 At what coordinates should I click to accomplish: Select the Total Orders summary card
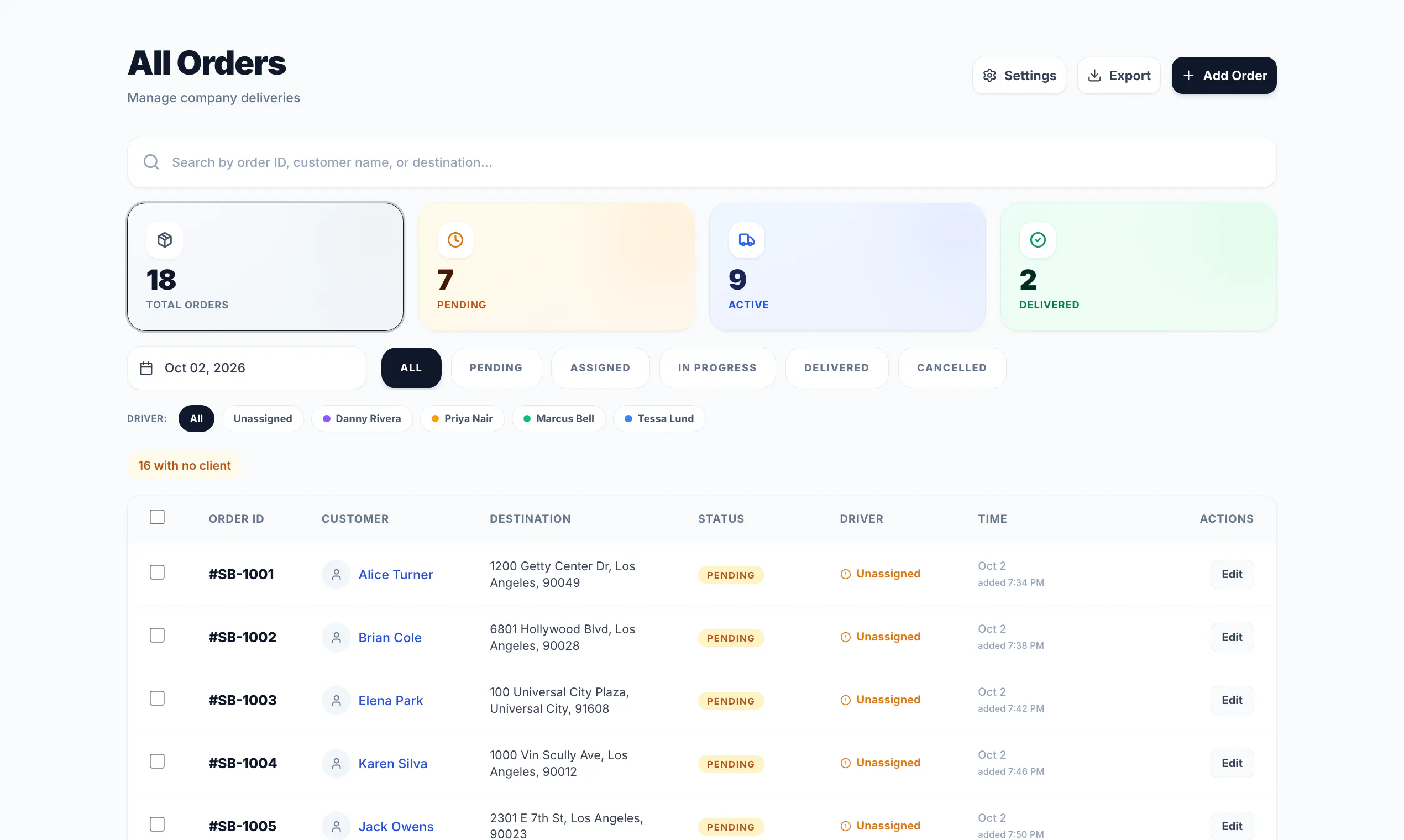pyautogui.click(x=265, y=267)
